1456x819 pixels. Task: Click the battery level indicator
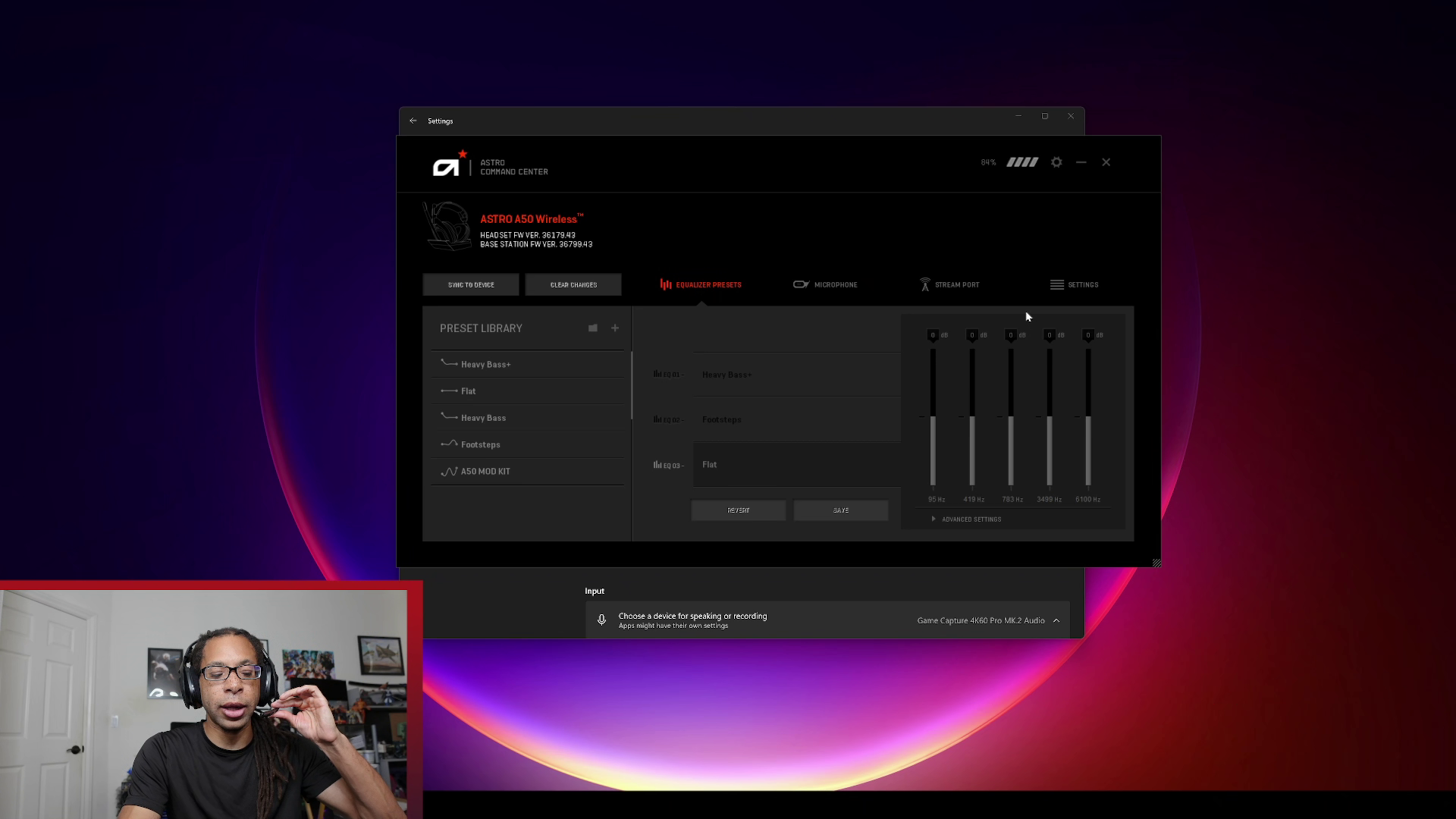pos(1021,162)
